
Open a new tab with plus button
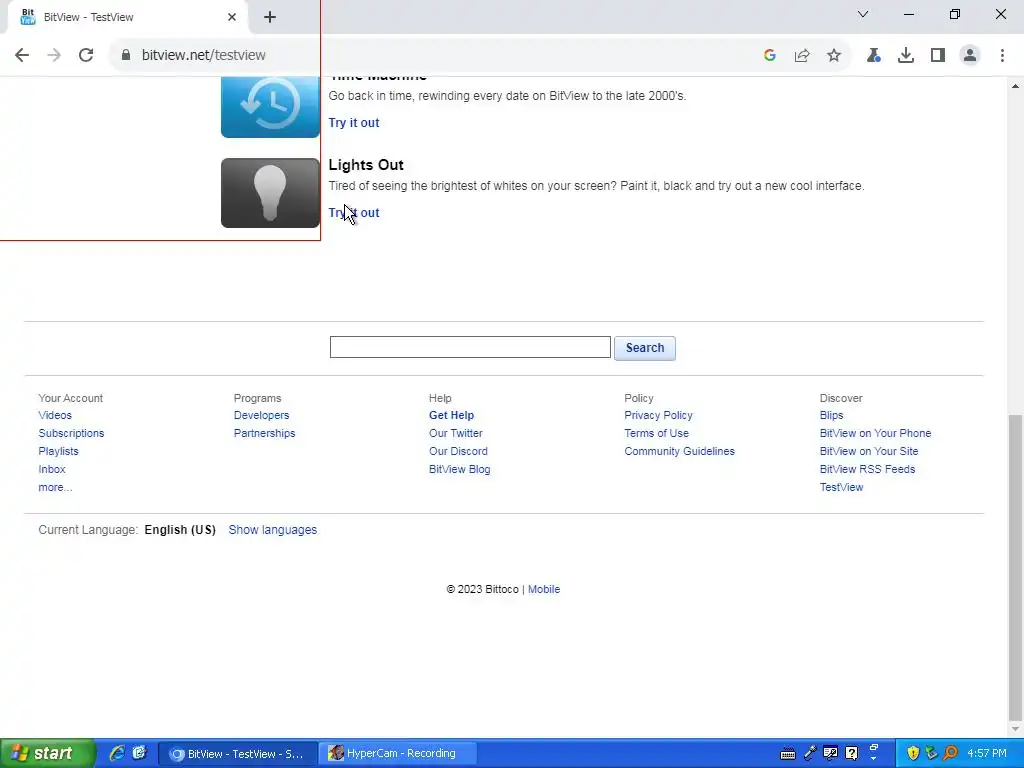(270, 17)
